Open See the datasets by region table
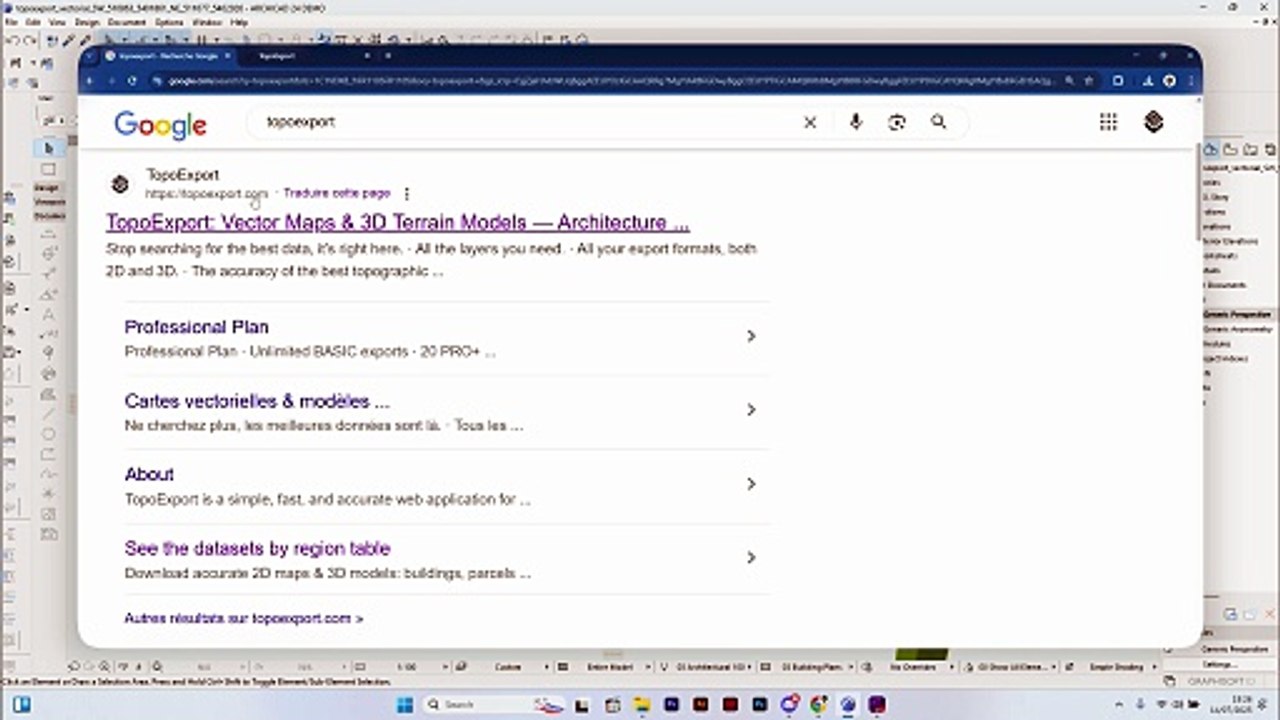Viewport: 1280px width, 720px height. click(257, 548)
